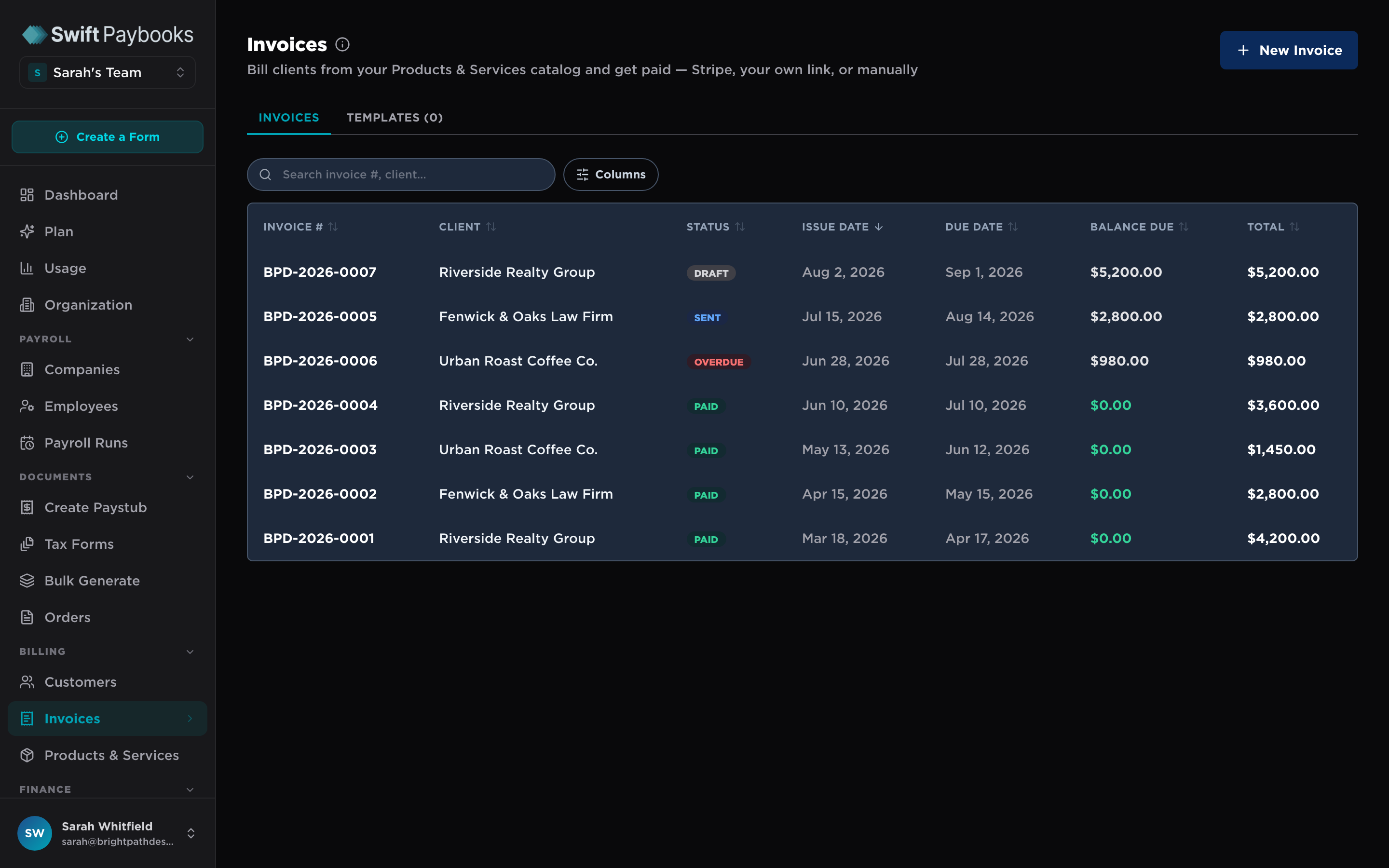
Task: Sort by Invoice # arrows icon
Action: 333,227
